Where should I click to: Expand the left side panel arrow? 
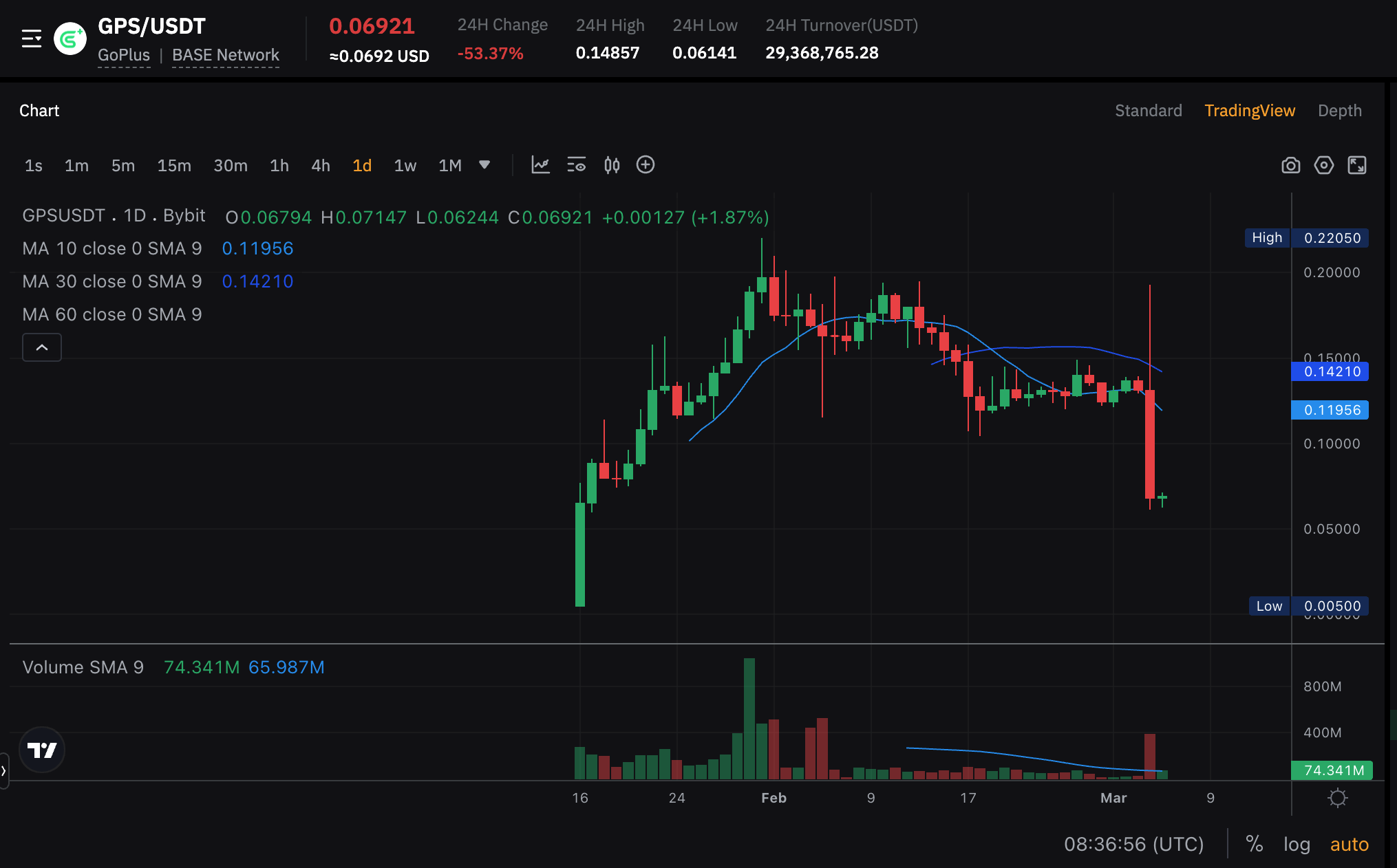[3, 770]
